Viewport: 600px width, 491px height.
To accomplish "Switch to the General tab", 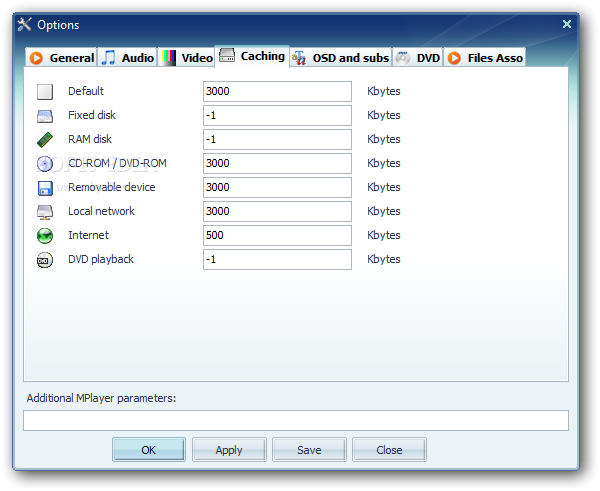I will pyautogui.click(x=61, y=58).
